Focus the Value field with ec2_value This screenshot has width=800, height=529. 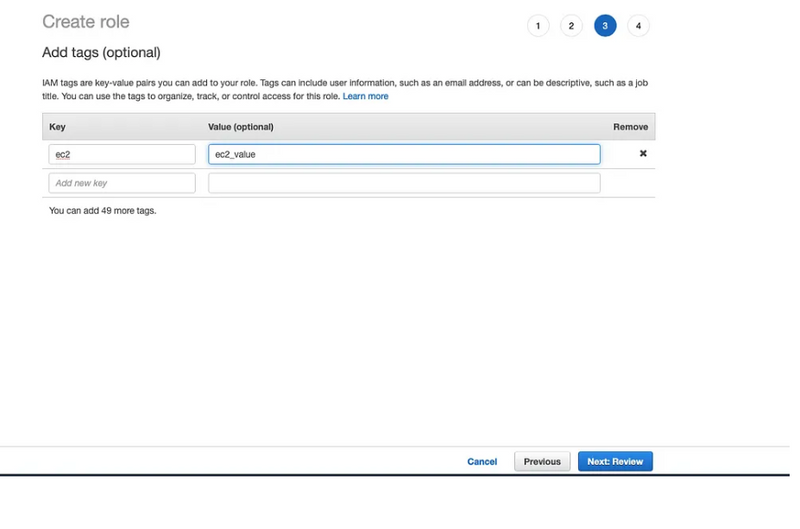pyautogui.click(x=404, y=154)
